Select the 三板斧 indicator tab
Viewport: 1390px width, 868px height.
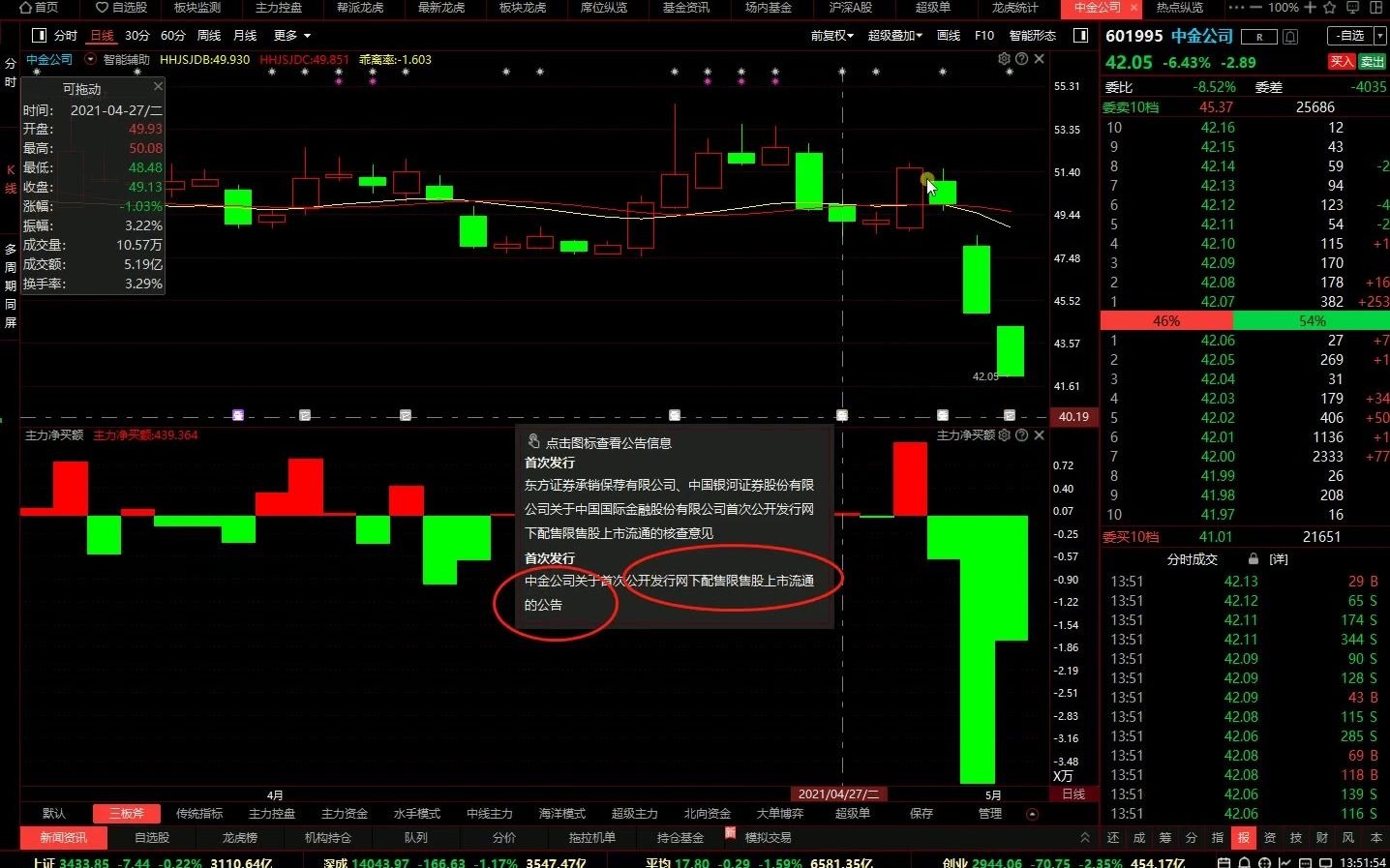[x=127, y=814]
